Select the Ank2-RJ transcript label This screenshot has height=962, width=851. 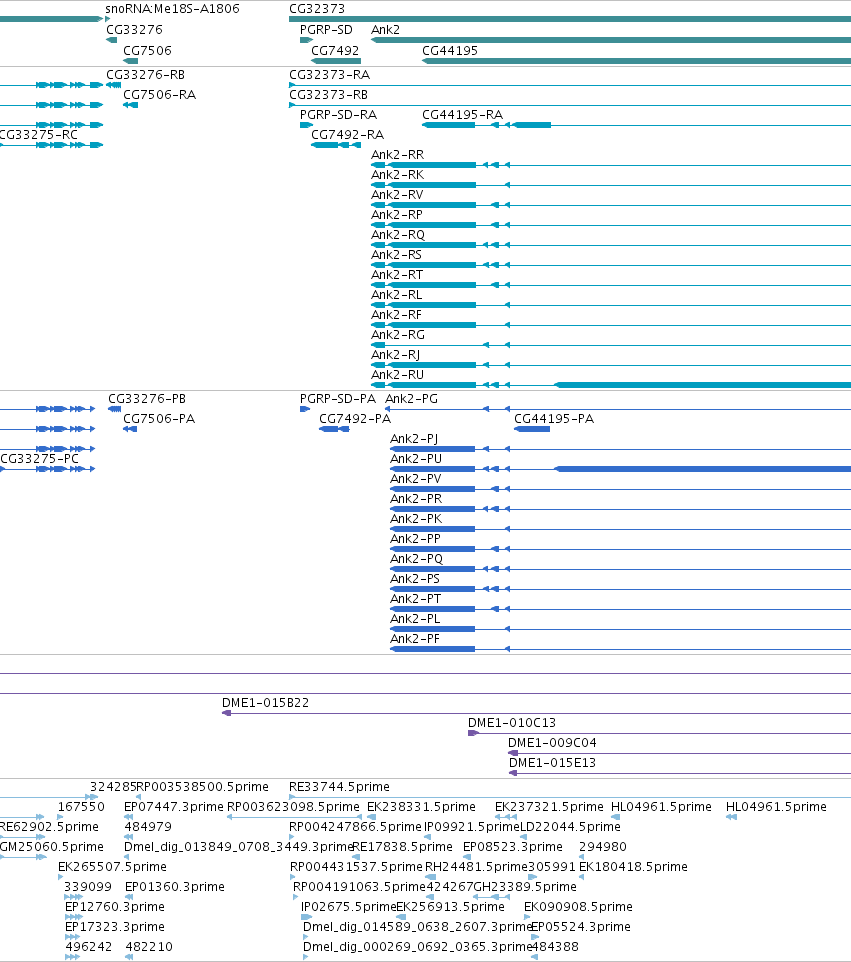(396, 355)
